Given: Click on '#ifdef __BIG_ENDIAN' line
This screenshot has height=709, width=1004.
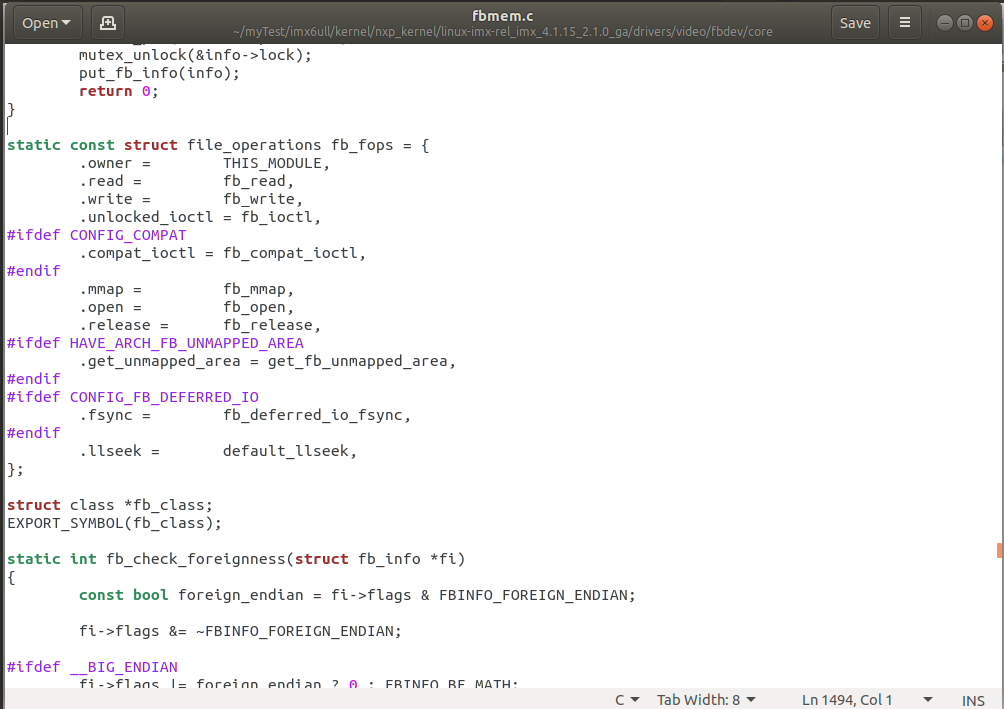Looking at the screenshot, I should [x=92, y=667].
